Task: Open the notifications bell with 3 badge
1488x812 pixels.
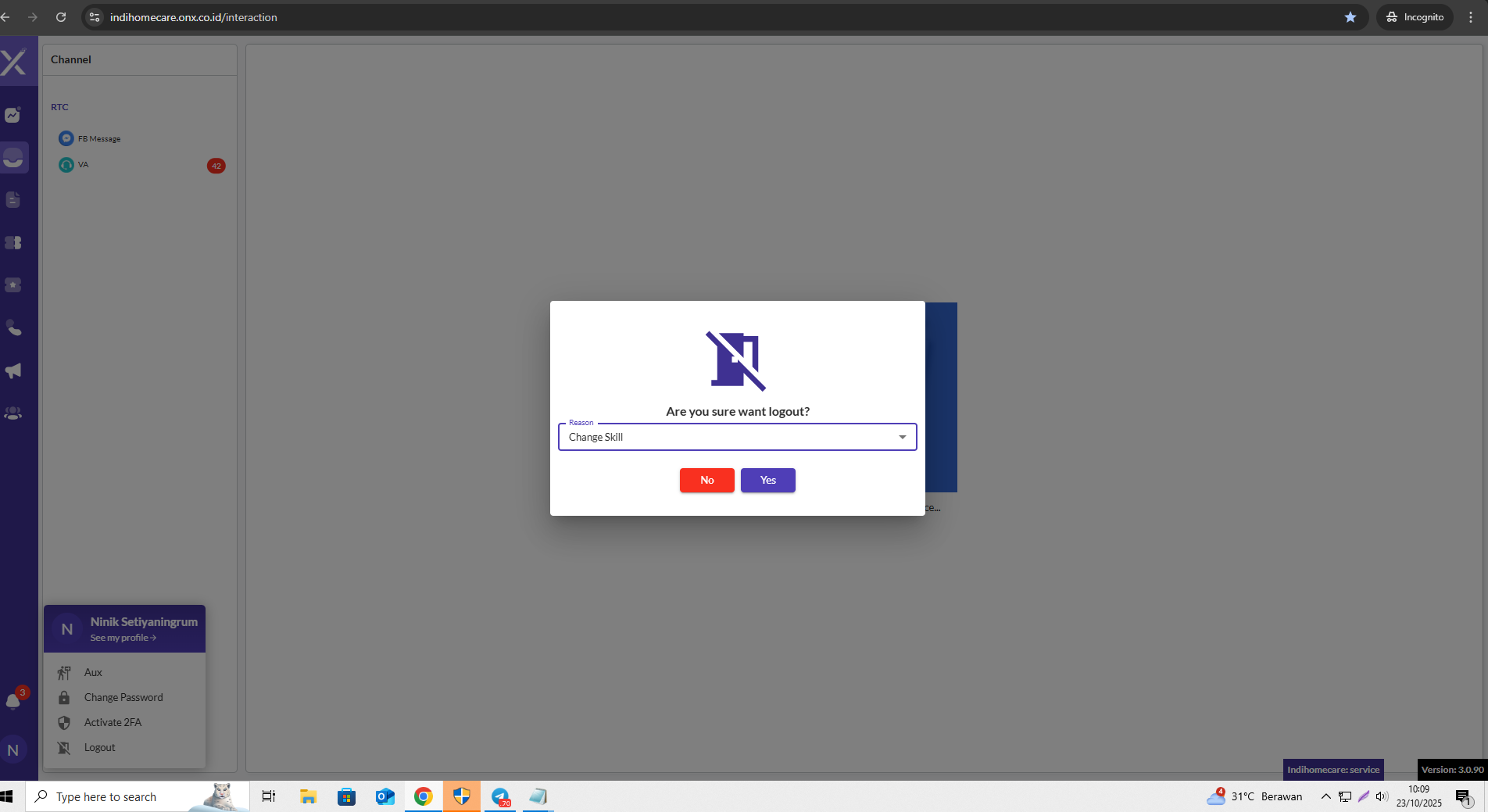Action: click(x=14, y=699)
